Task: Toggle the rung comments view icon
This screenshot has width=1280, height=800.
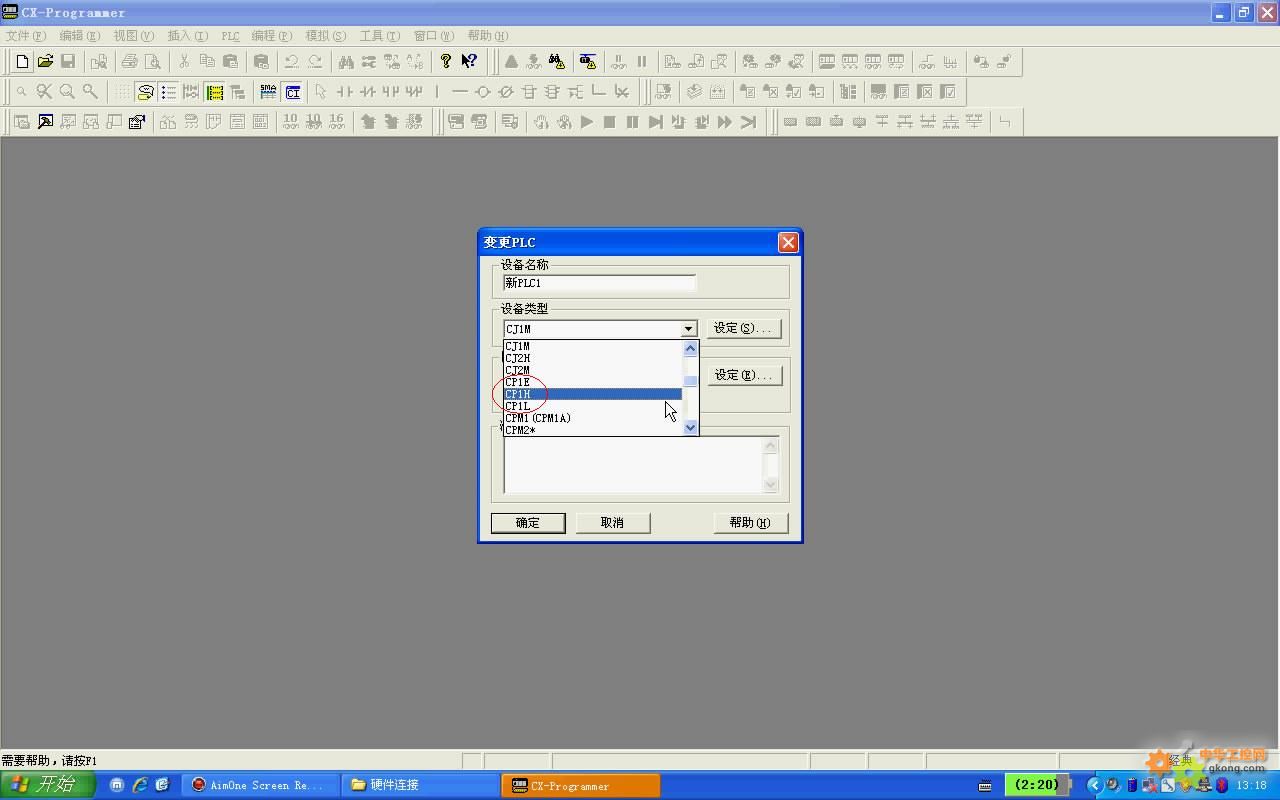Action: pos(146,92)
